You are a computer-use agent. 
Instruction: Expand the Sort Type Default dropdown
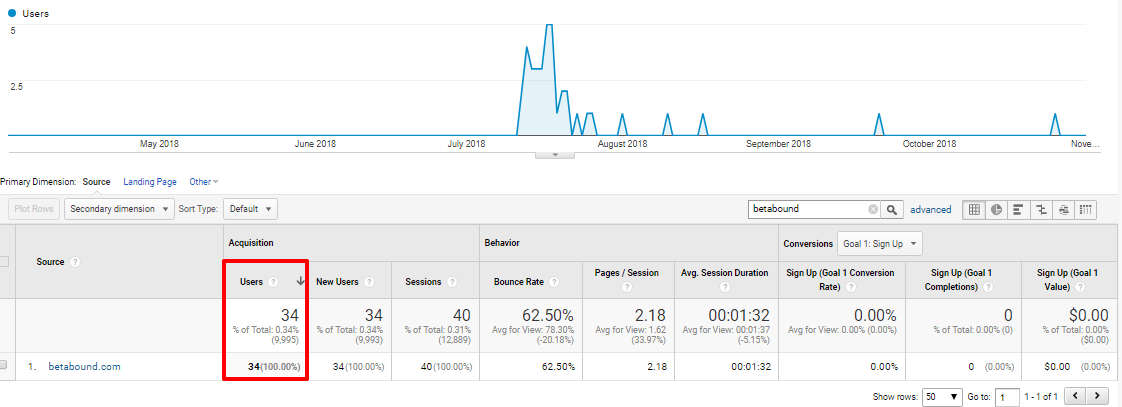pos(250,209)
